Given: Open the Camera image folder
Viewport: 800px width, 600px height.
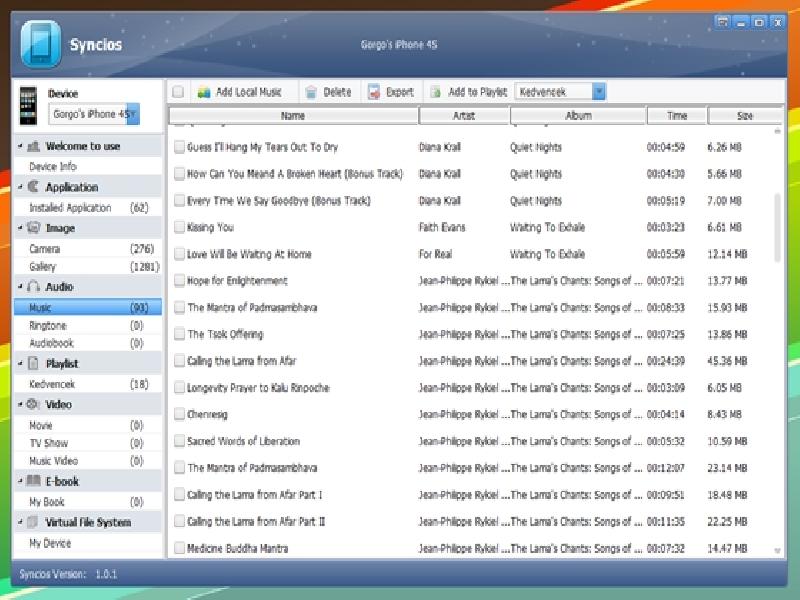Looking at the screenshot, I should 88,249.
